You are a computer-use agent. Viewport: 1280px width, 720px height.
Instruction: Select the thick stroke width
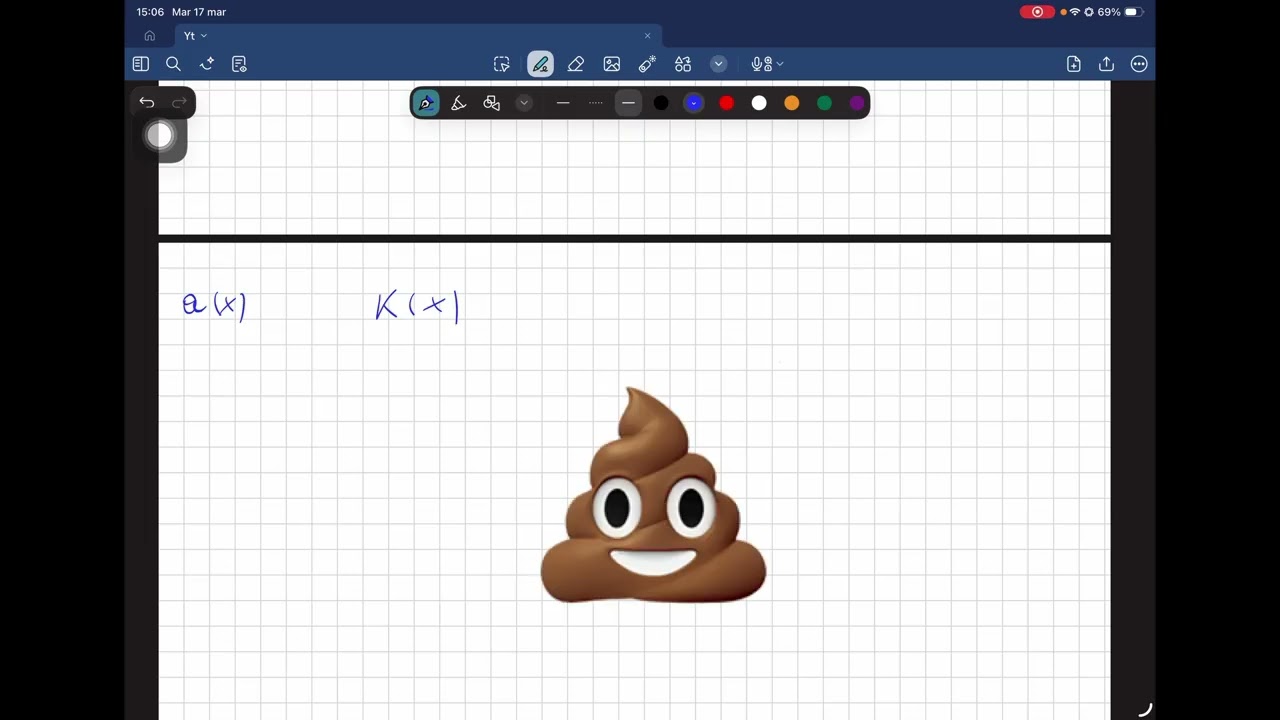[628, 103]
